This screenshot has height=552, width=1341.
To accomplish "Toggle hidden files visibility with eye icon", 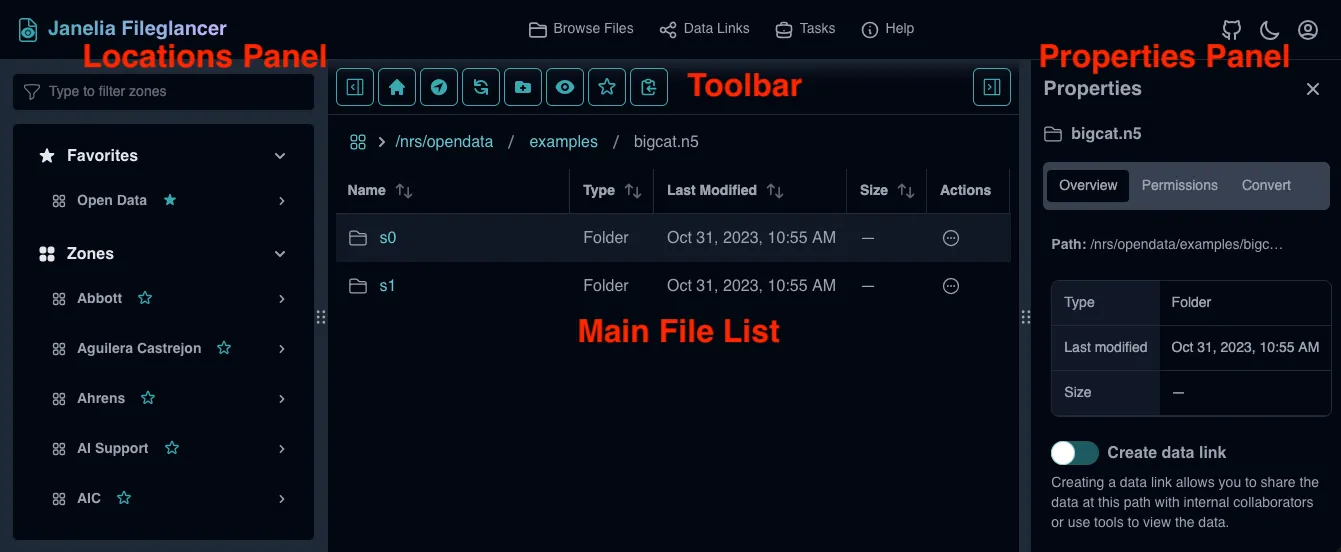I will [565, 87].
